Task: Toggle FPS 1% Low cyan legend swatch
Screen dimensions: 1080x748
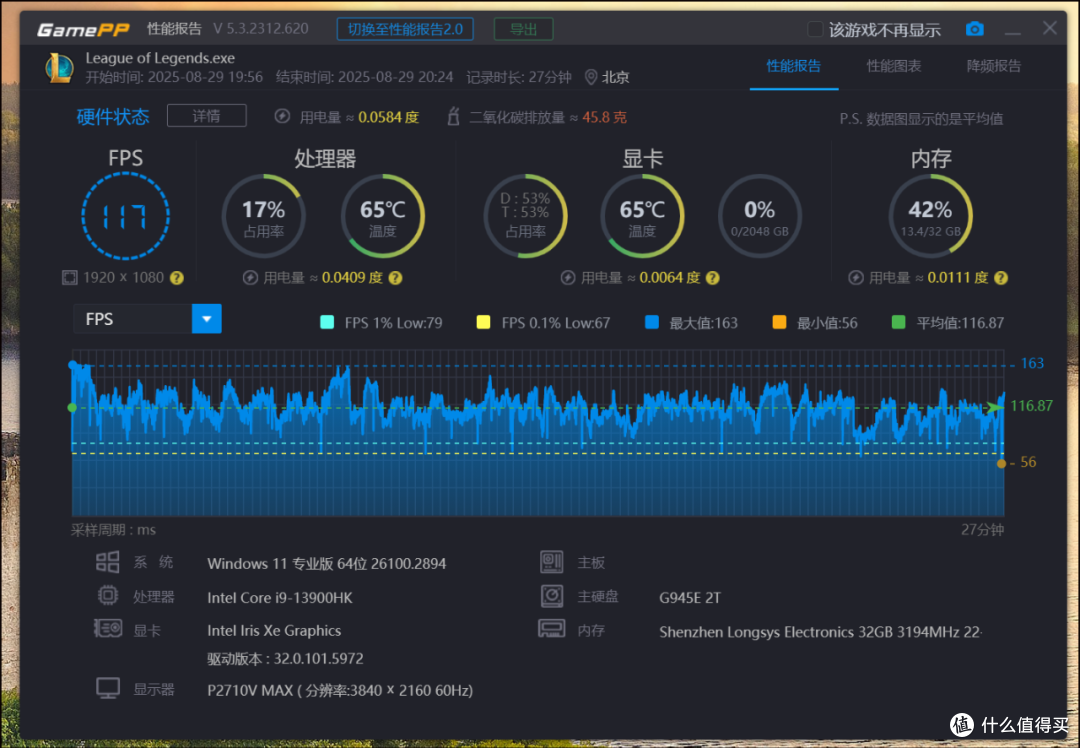Action: click(327, 322)
